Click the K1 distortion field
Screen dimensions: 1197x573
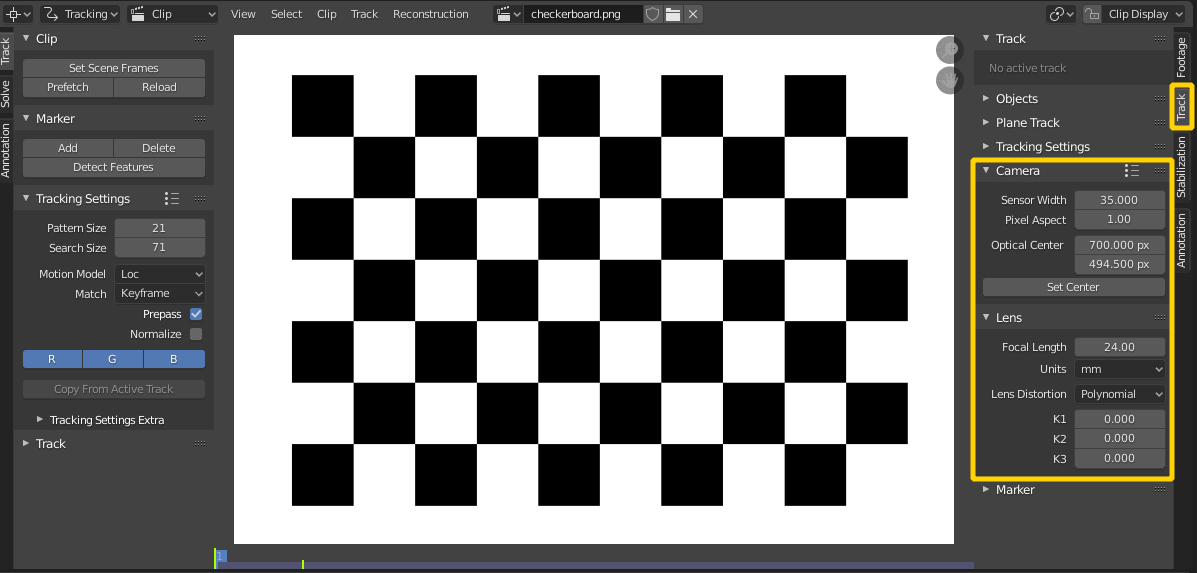[x=1119, y=419]
